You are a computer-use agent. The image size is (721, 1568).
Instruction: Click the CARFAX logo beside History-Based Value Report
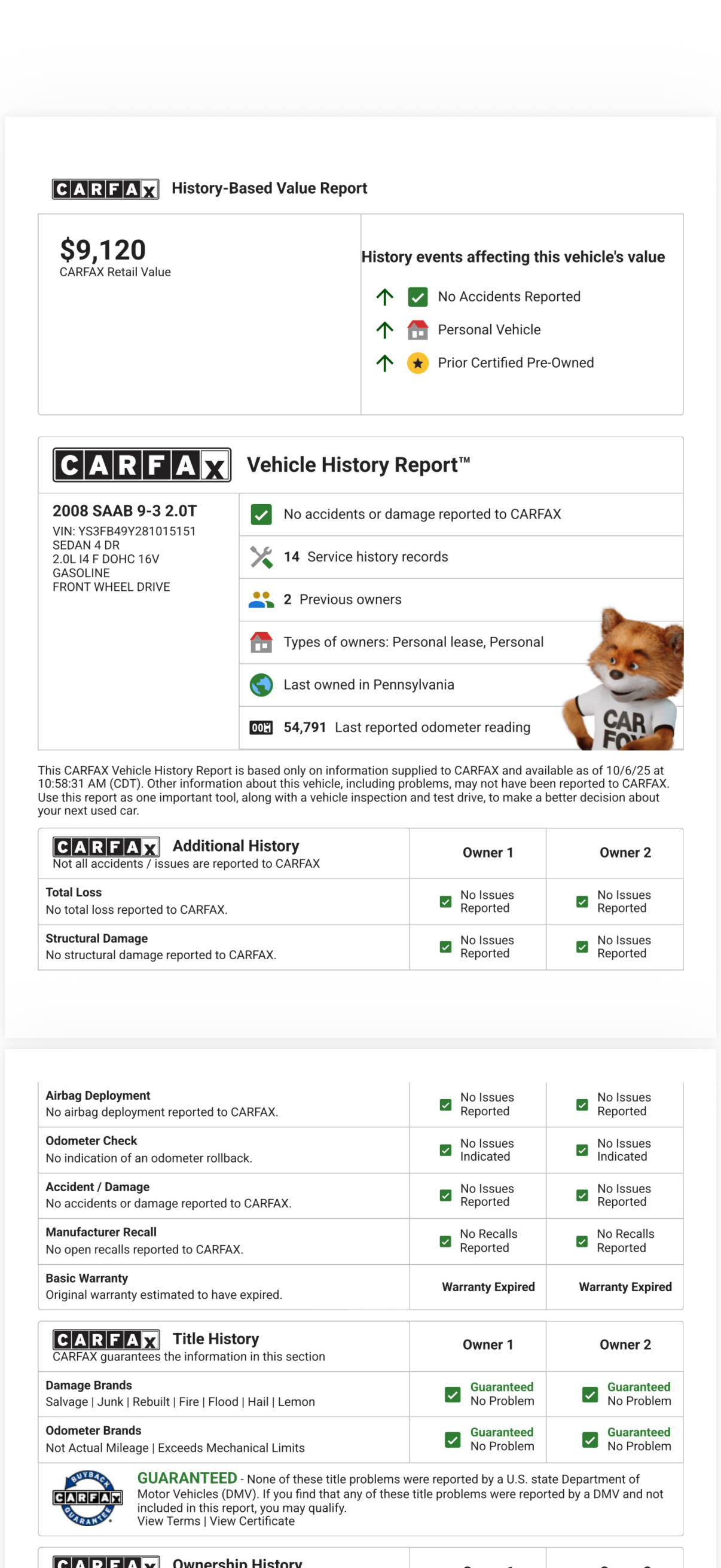pyautogui.click(x=105, y=189)
